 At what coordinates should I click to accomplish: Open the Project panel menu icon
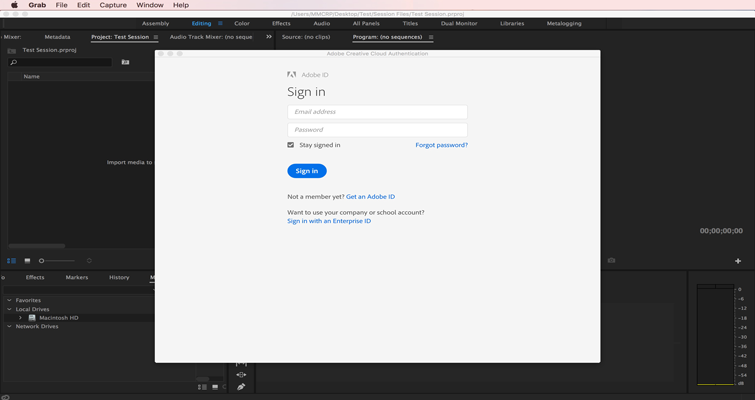point(156,37)
